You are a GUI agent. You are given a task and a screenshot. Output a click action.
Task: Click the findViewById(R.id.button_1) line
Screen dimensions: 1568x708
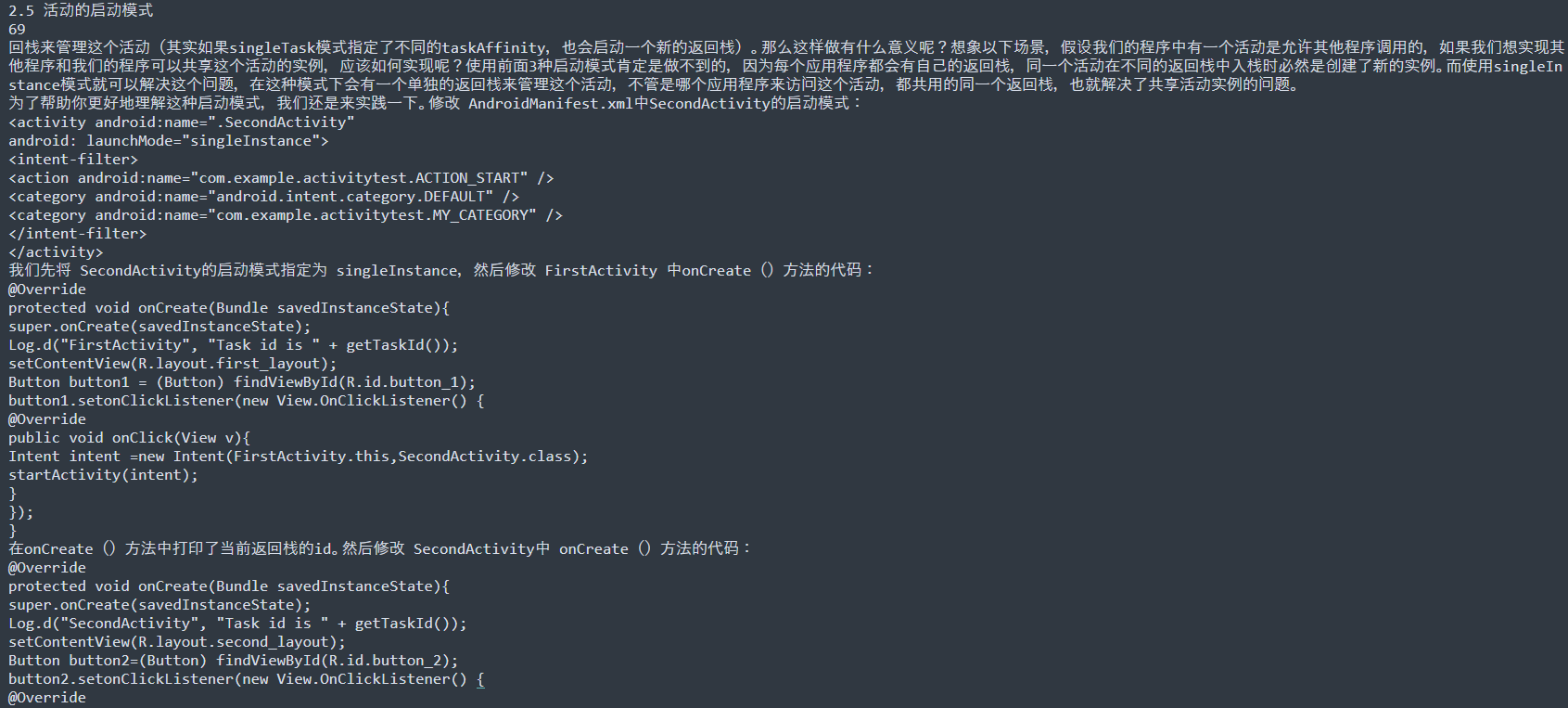pos(242,381)
